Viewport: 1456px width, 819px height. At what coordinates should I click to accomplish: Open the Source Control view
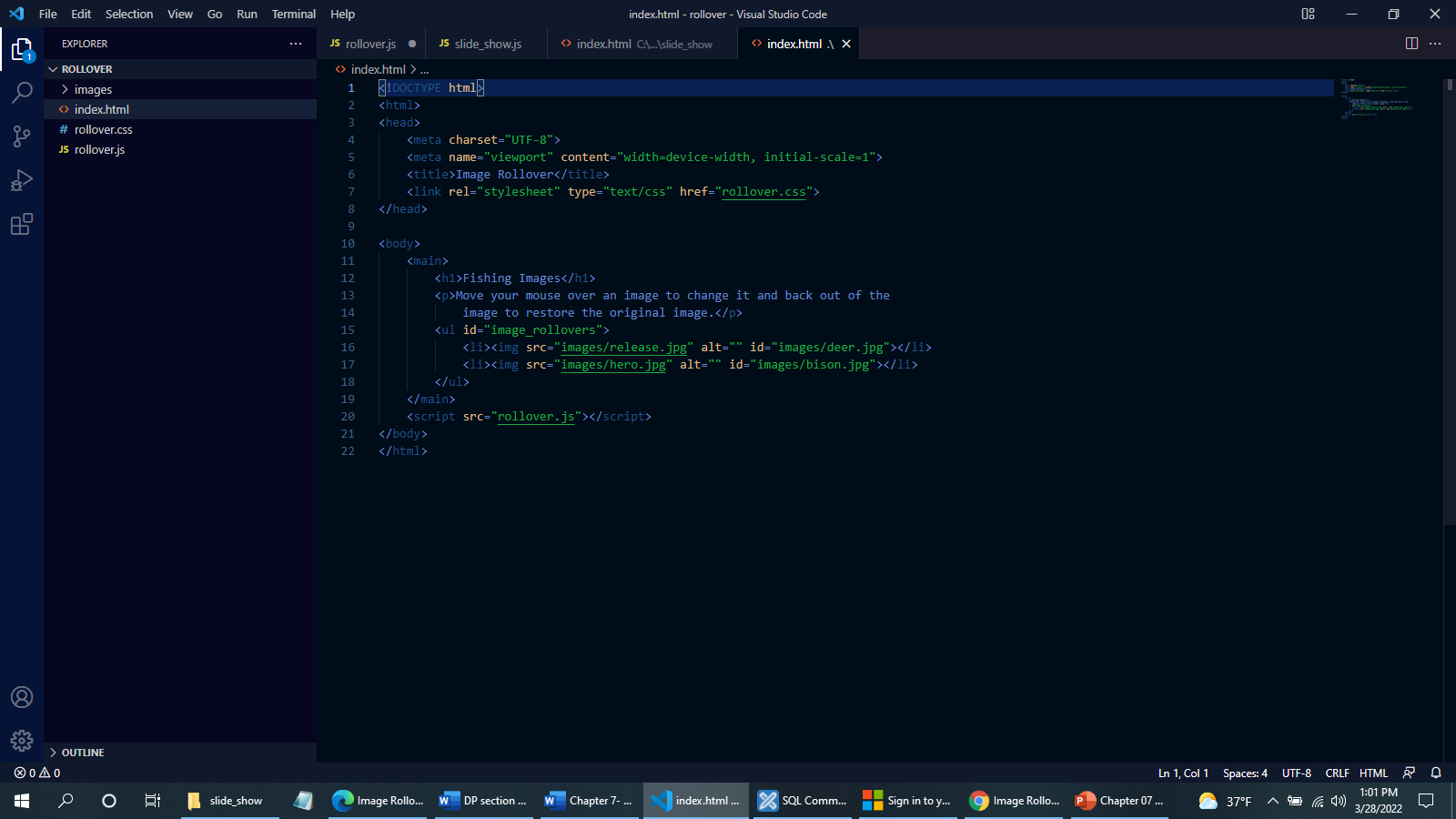(22, 136)
